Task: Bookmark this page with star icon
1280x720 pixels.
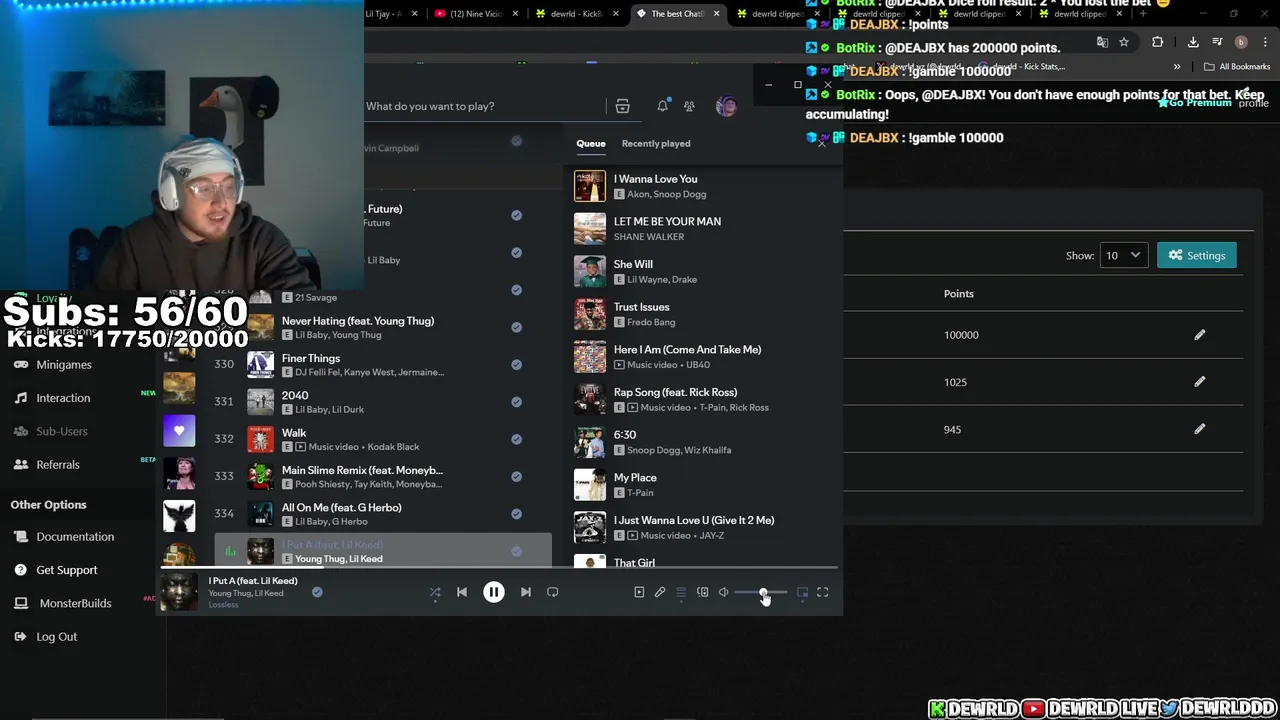Action: 1124,42
